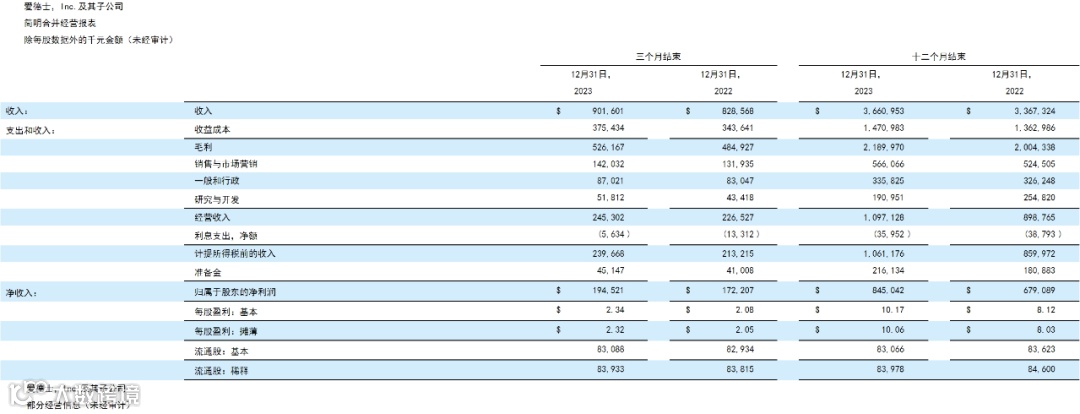Select the gross profit value 484,927

[x=738, y=147]
